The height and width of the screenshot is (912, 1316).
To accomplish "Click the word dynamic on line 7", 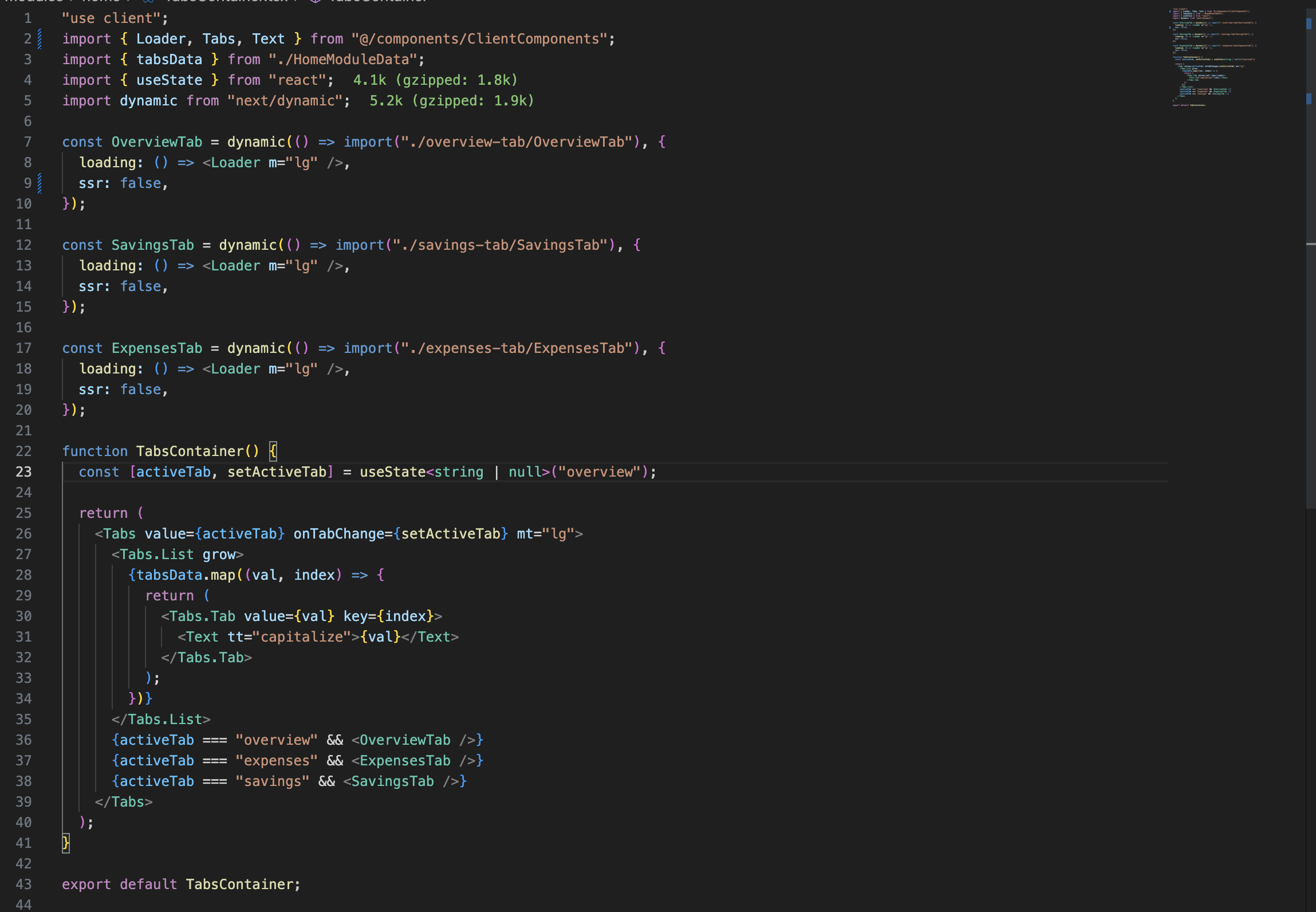I will point(255,141).
